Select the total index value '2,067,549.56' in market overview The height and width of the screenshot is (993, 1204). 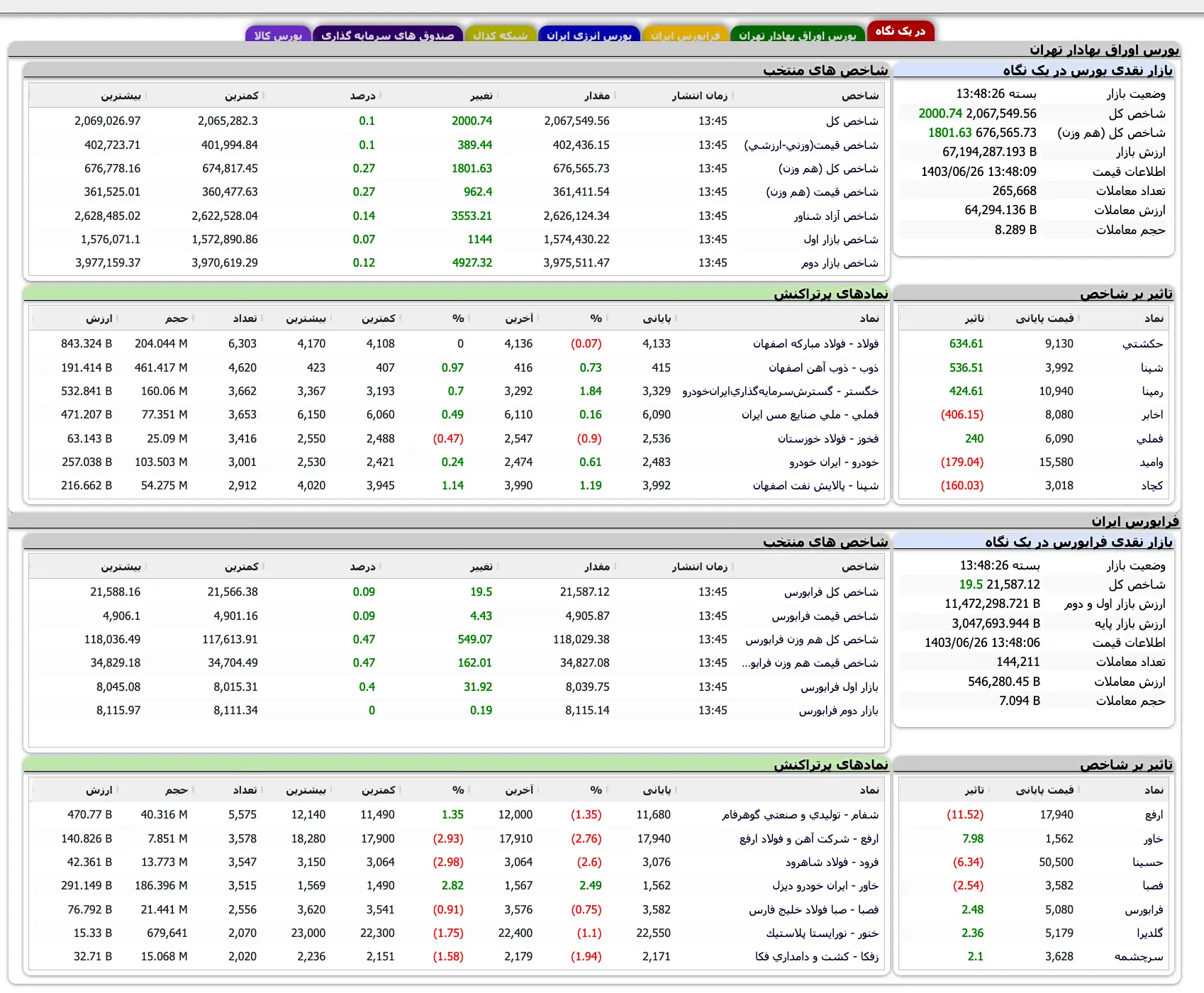click(1001, 113)
